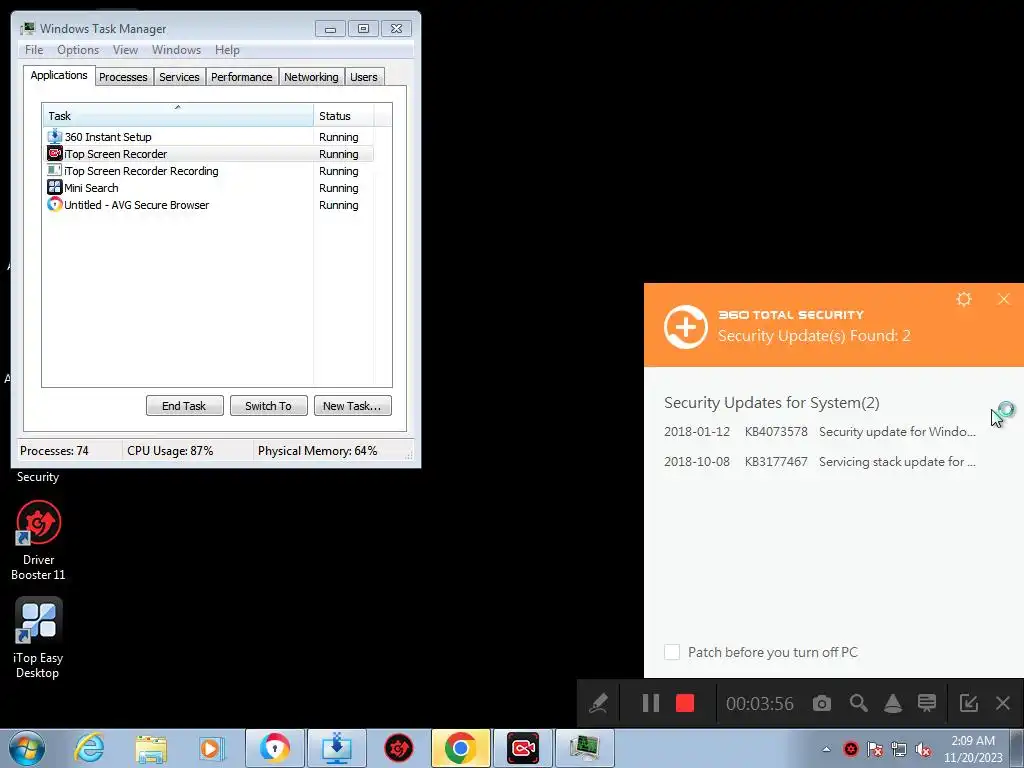1024x768 pixels.
Task: Switch to AVG Secure Browser in taskbar
Action: click(275, 748)
